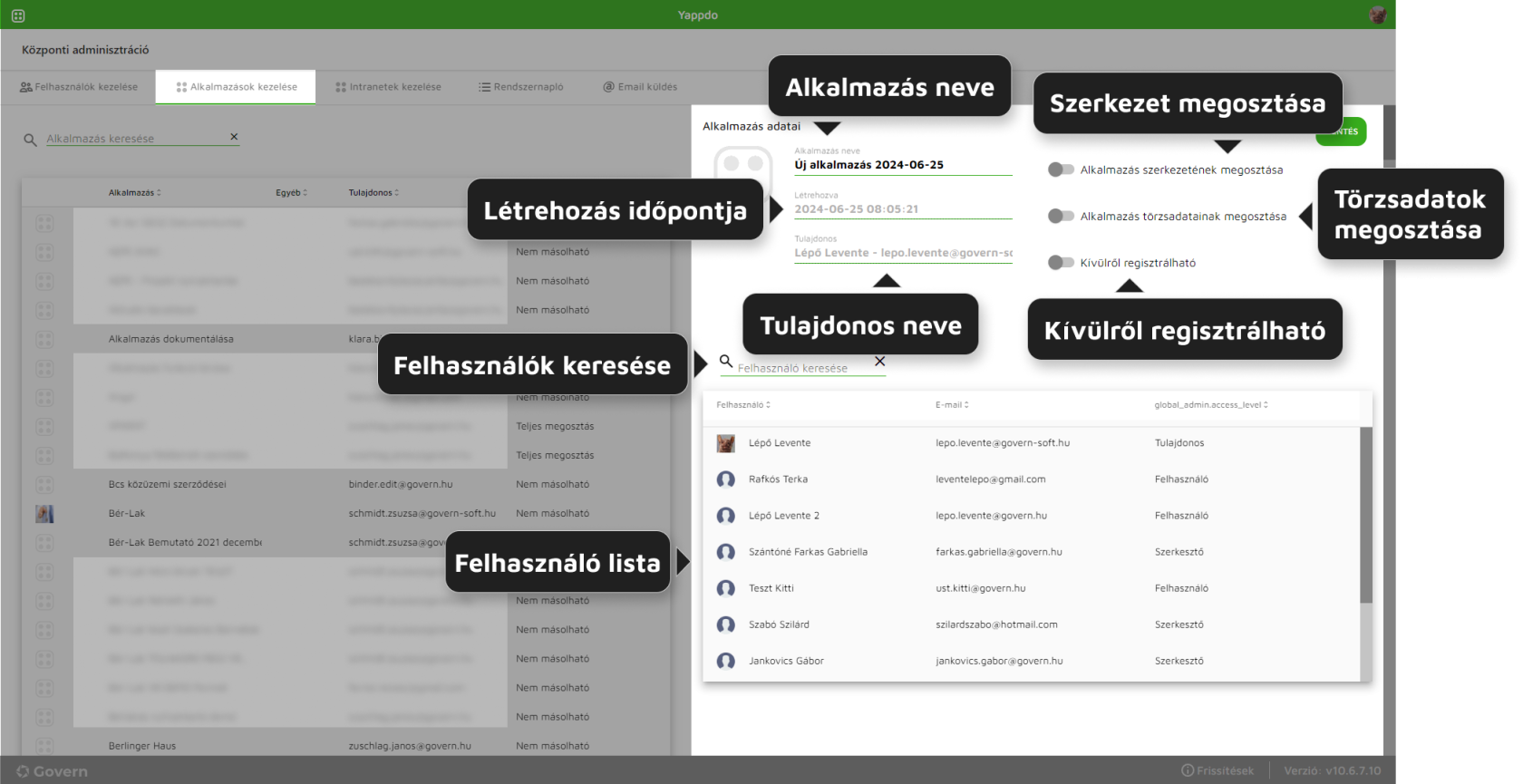Click avatar icon of Teszt Kitti
The height and width of the screenshot is (784, 1523).
pyautogui.click(x=726, y=588)
